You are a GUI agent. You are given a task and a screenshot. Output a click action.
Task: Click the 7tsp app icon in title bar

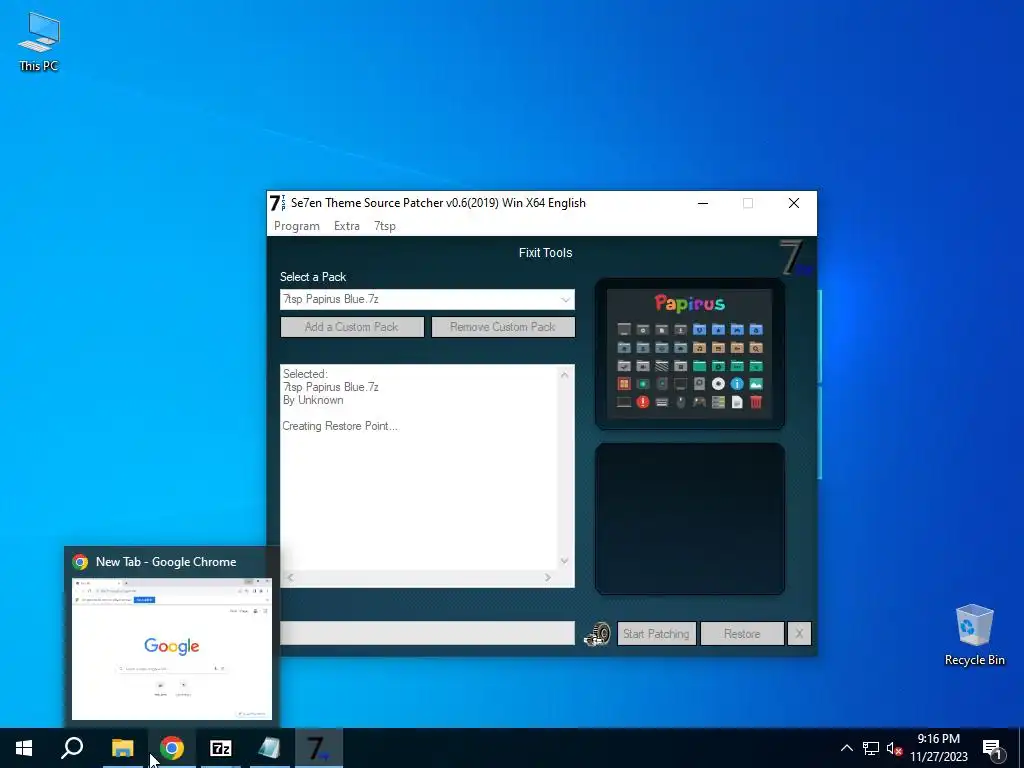(x=278, y=203)
